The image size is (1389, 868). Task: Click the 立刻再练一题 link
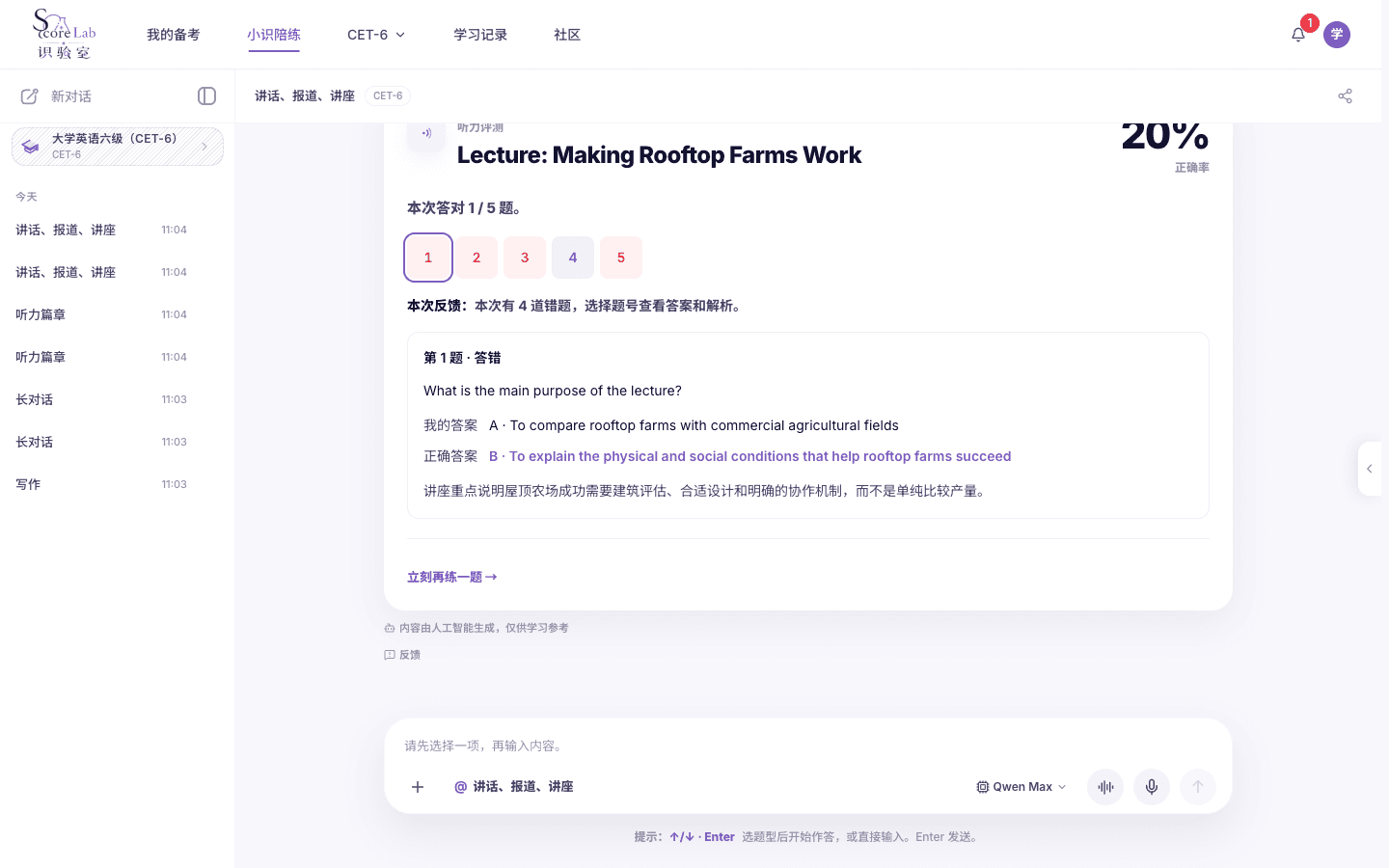coord(452,577)
